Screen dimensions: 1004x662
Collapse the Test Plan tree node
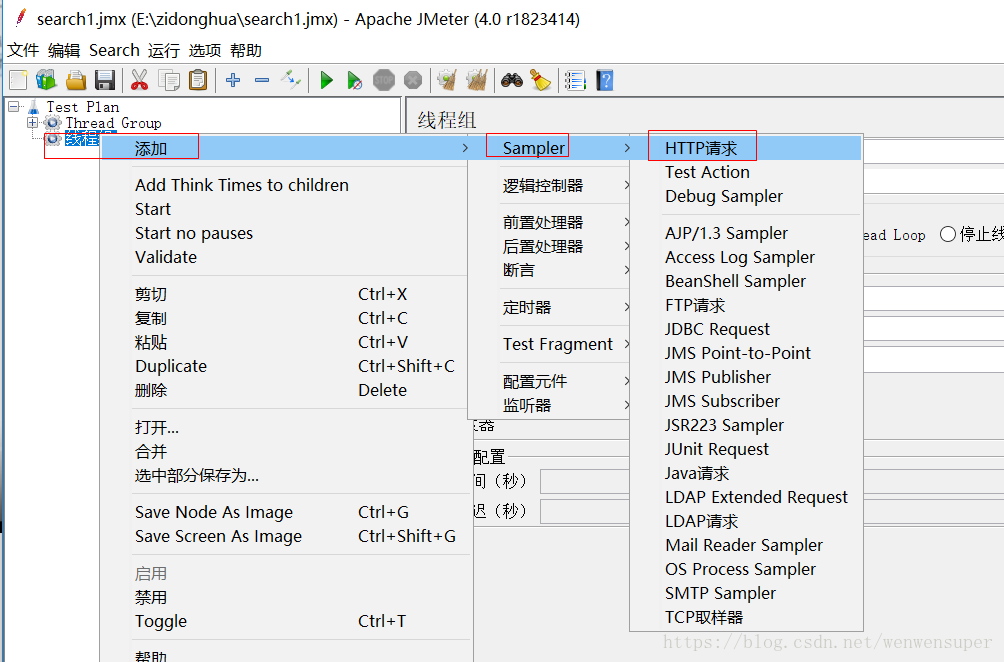13,107
